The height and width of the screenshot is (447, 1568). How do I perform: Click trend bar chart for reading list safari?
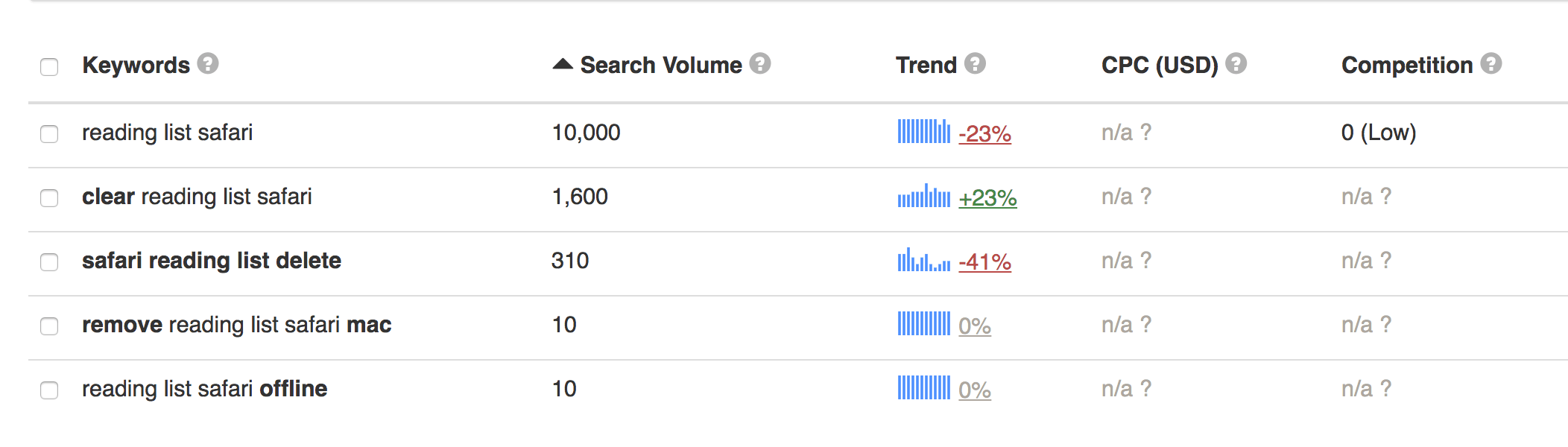coord(923,132)
